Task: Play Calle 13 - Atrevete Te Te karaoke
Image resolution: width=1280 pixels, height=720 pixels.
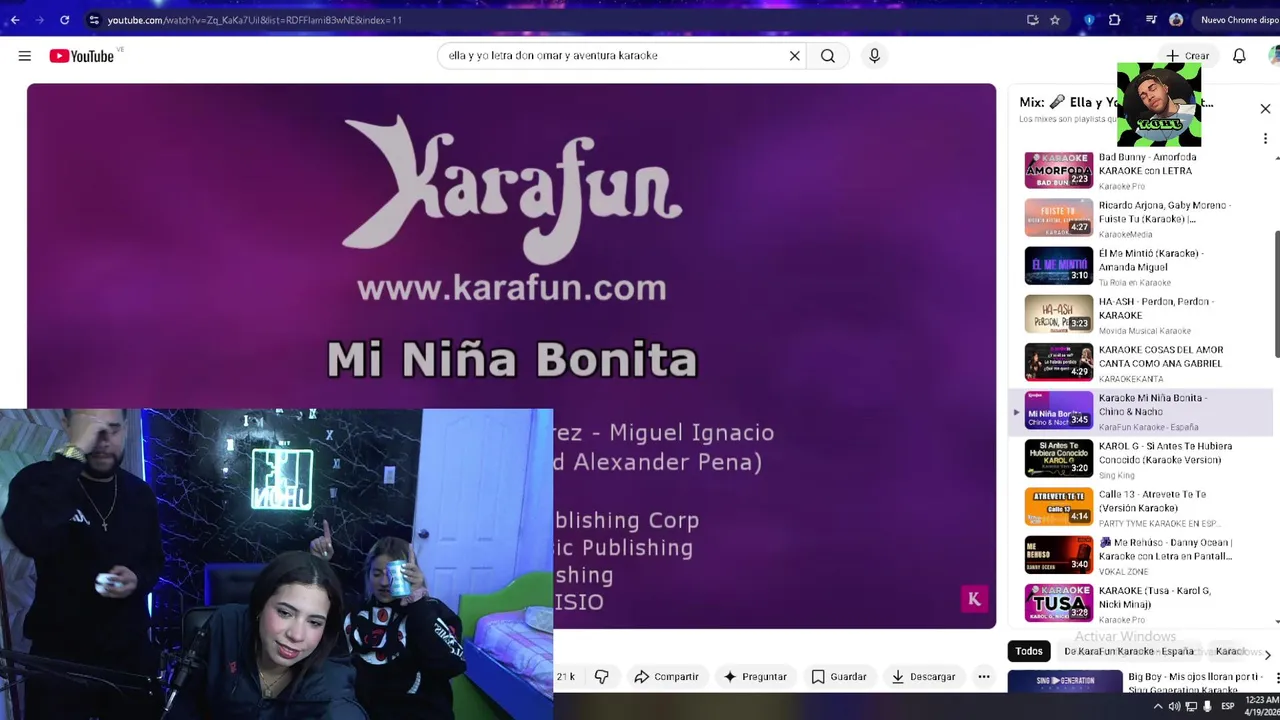Action: tap(1140, 507)
